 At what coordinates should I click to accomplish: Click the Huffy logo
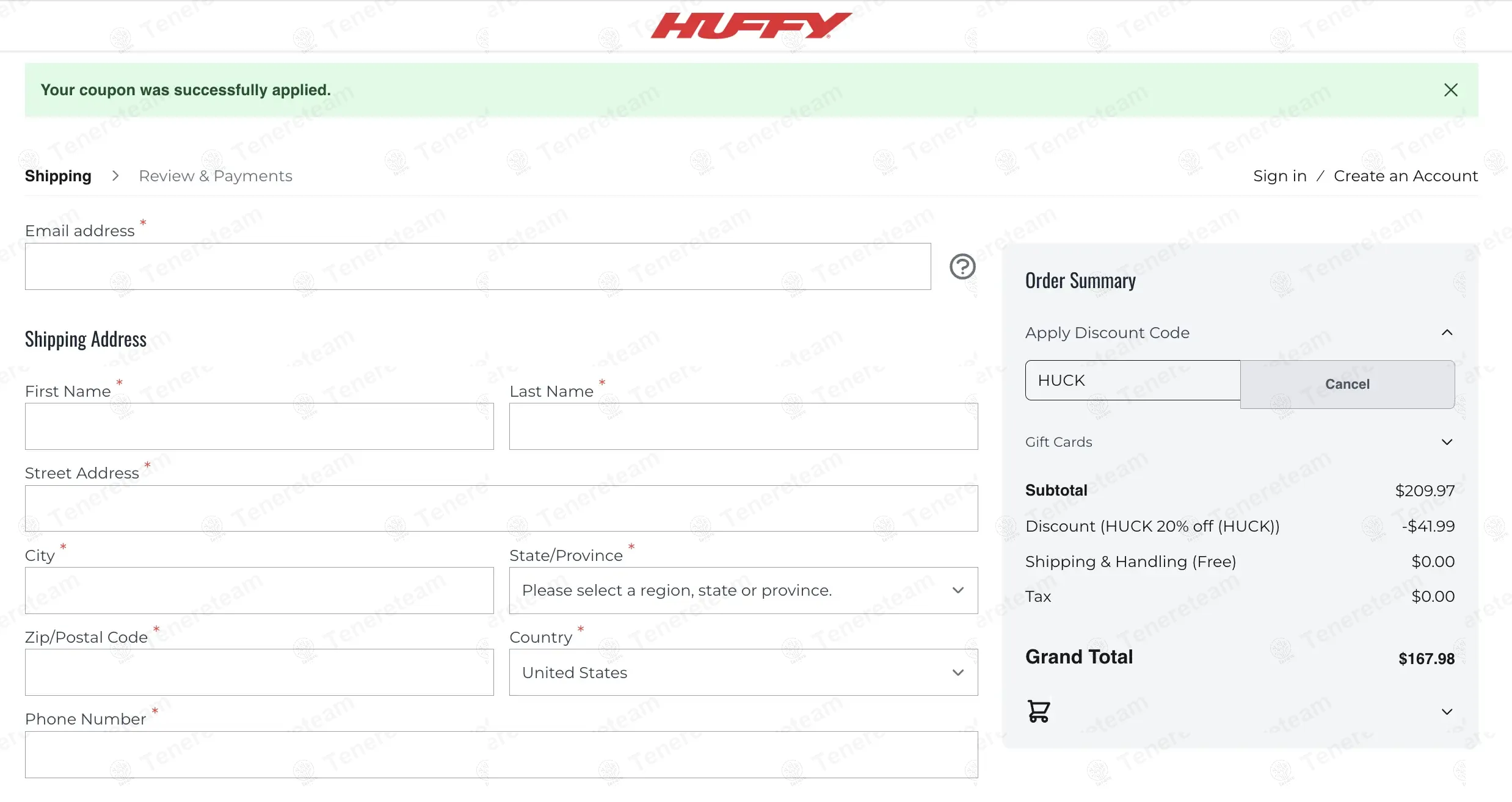751,26
